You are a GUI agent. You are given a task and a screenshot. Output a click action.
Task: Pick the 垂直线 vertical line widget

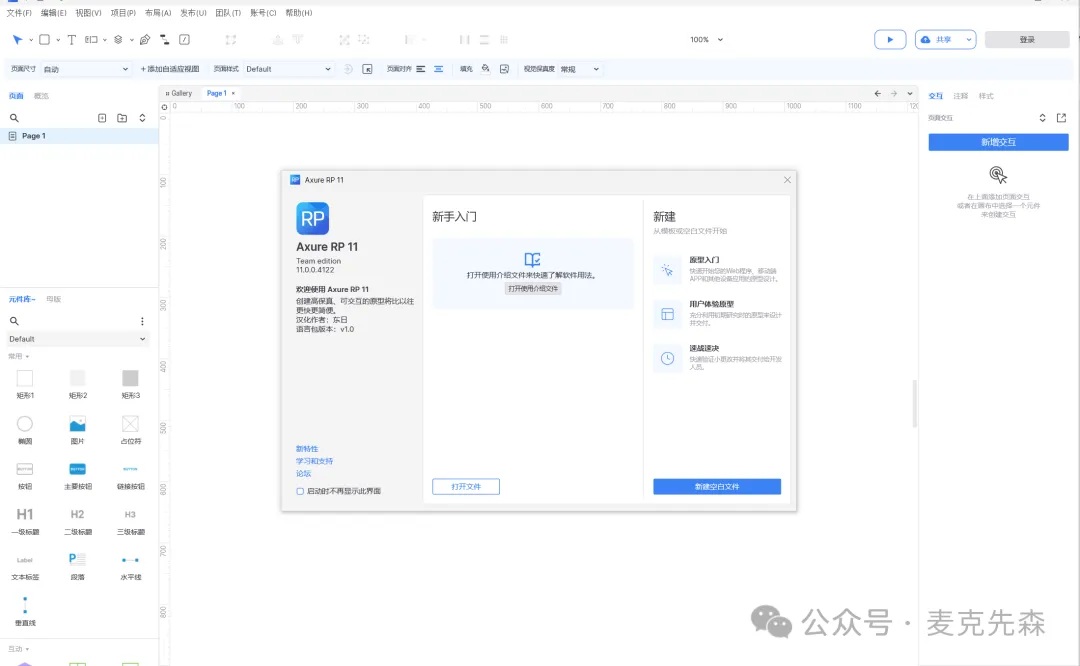tap(25, 612)
